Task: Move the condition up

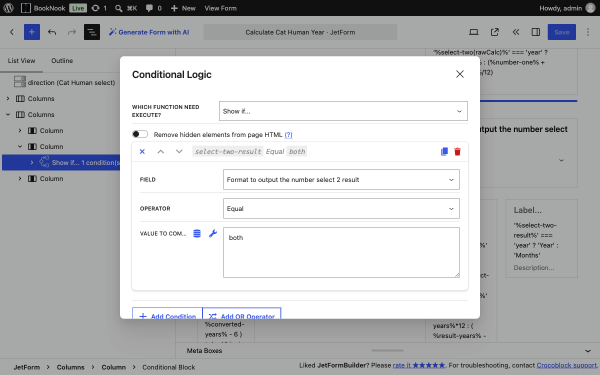Action: (161, 152)
